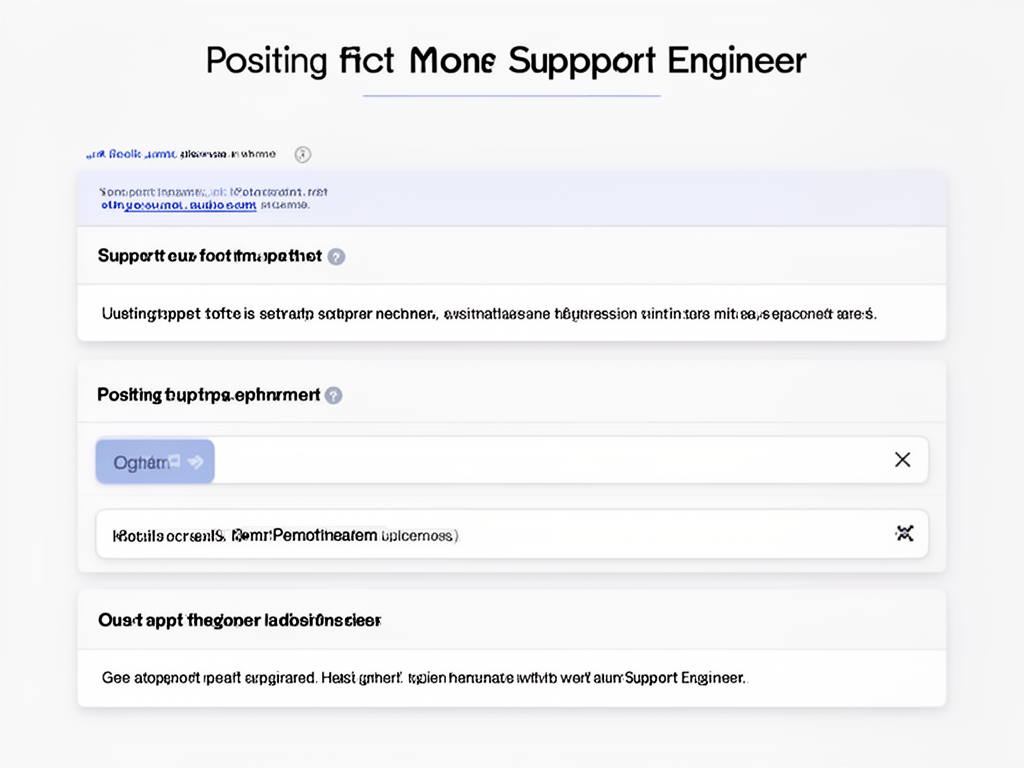
Task: Click the small flag icon in the Oghám chip
Action: 175,460
